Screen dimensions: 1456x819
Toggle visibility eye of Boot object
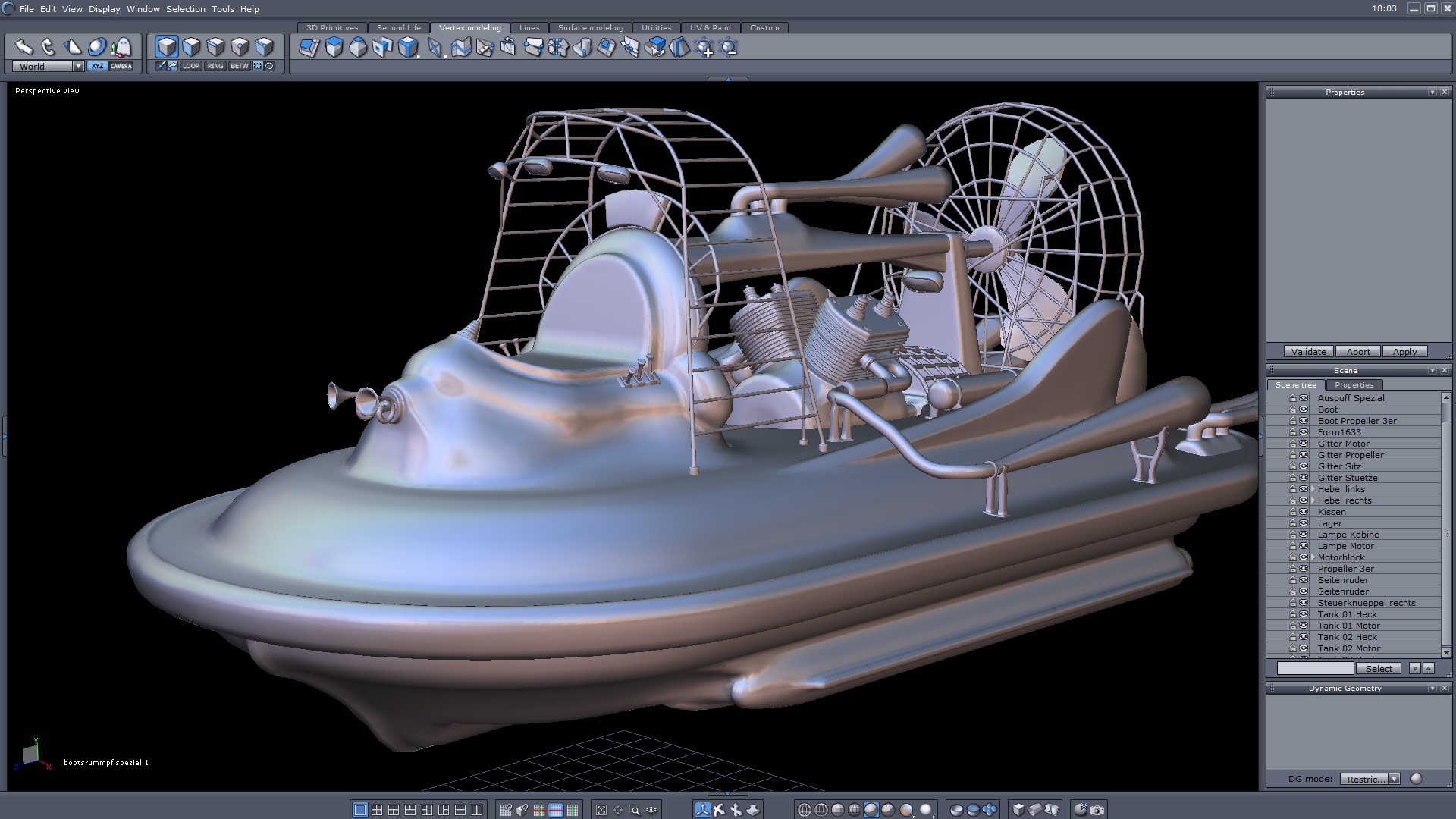[1304, 409]
